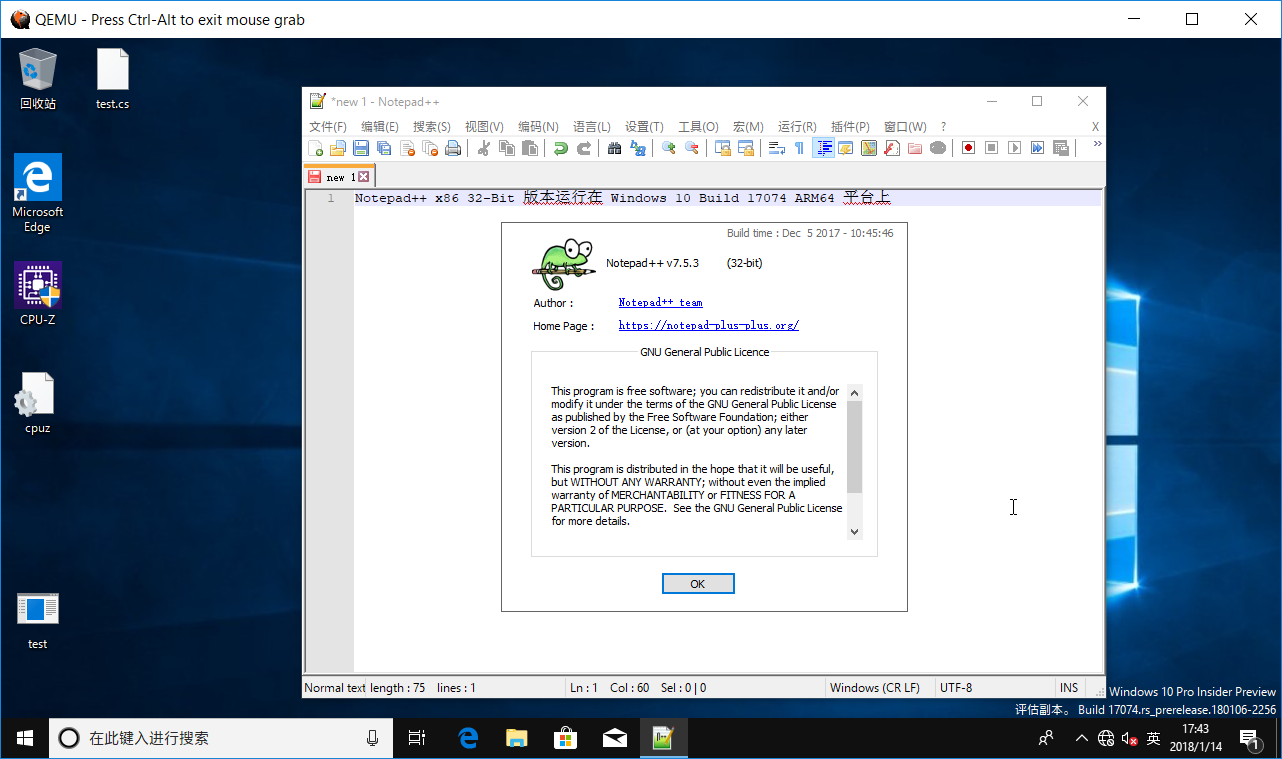Screen dimensions: 1282x759
Task: Start recording a macro
Action: click(x=969, y=147)
